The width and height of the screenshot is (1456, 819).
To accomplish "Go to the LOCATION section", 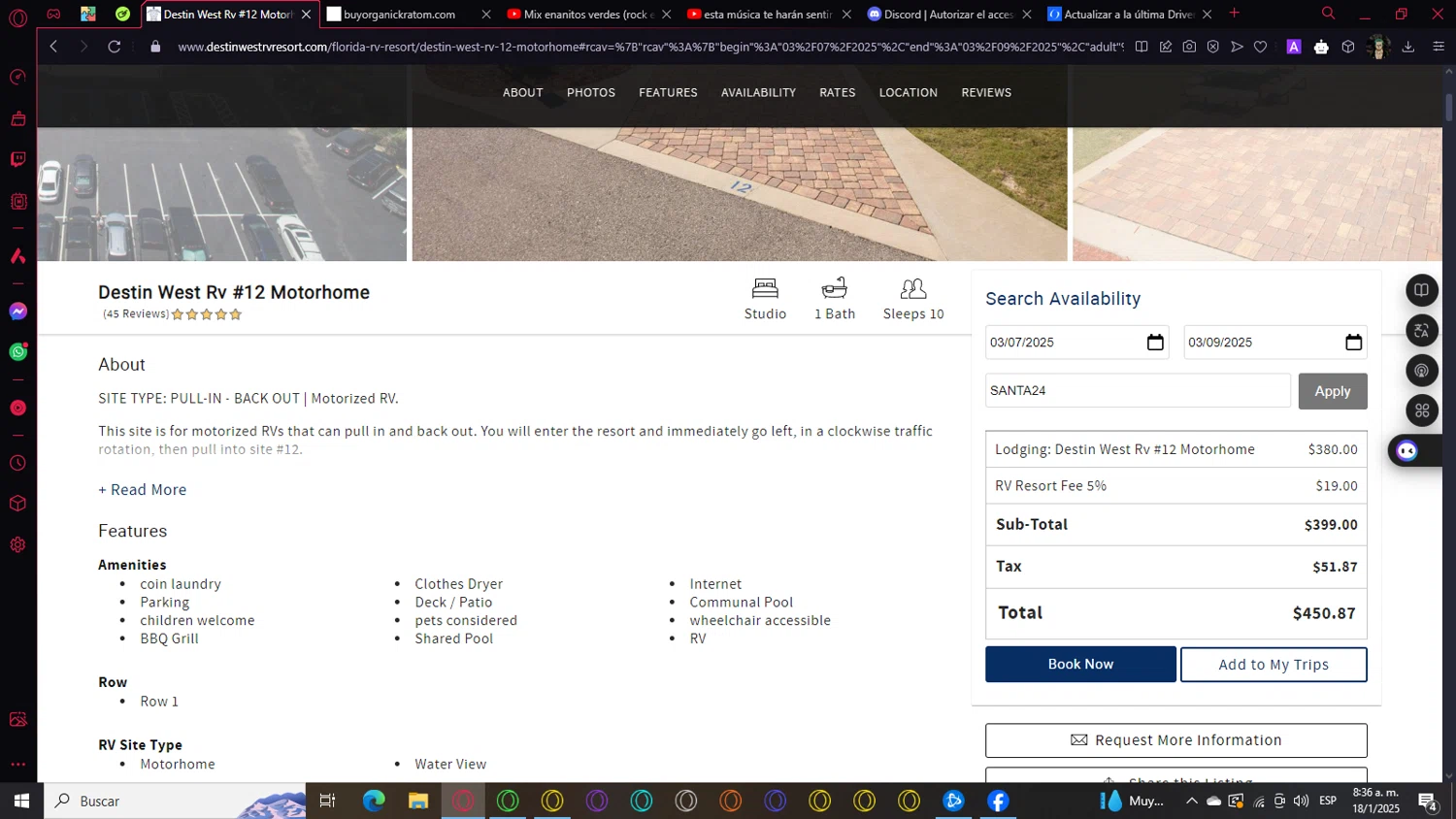I will click(x=909, y=93).
